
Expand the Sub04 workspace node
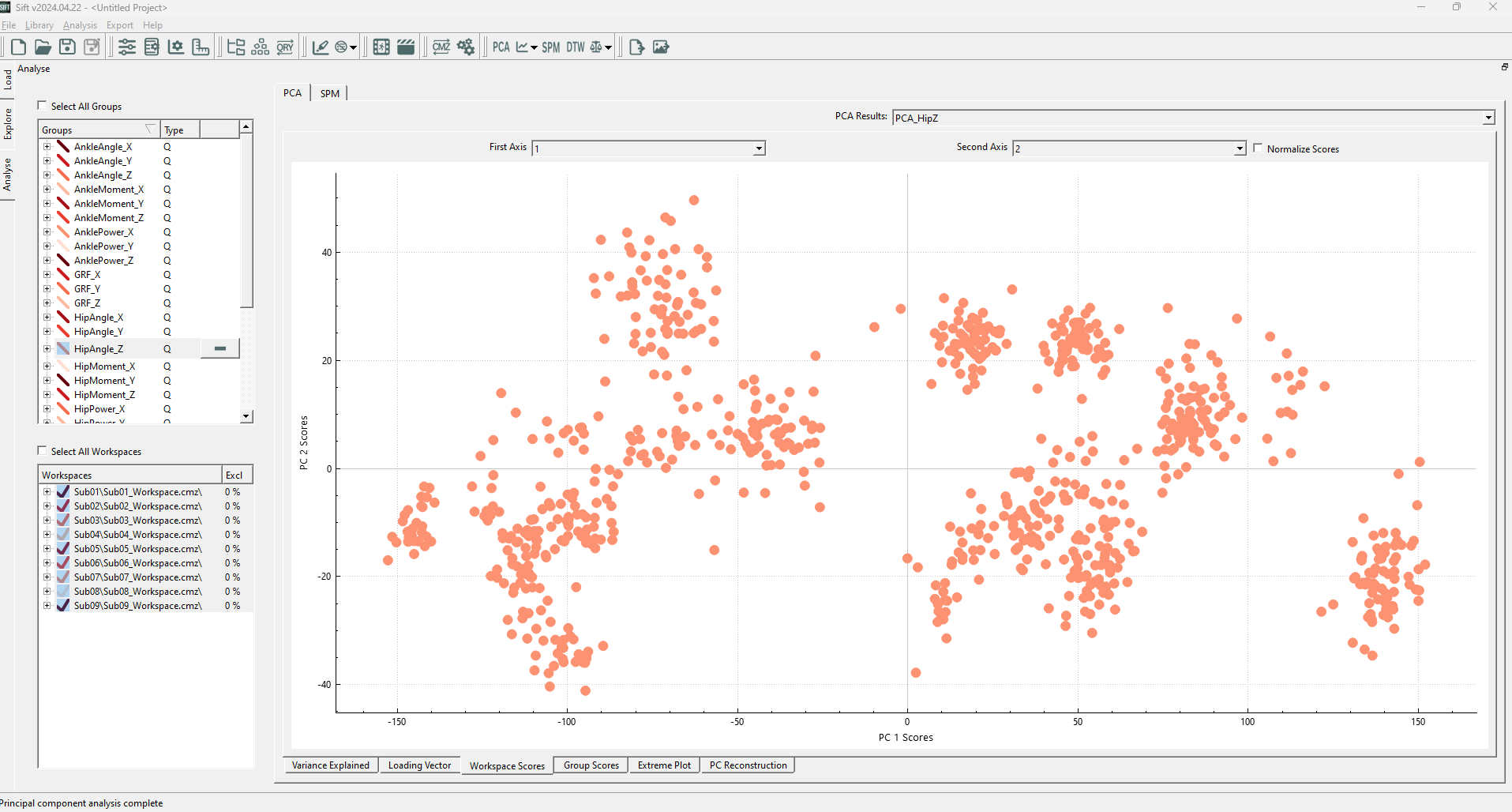[47, 535]
